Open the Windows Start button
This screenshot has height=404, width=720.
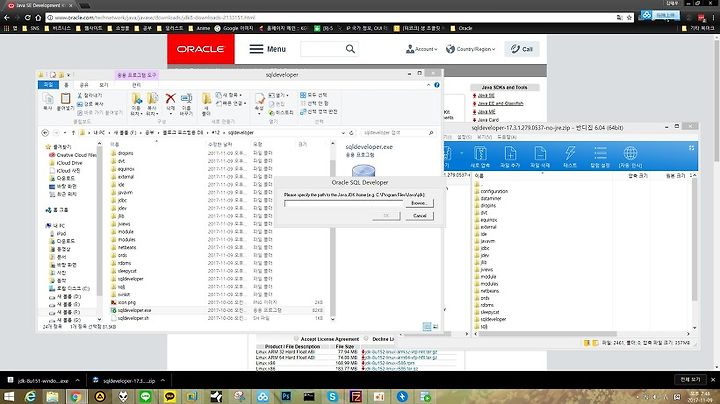[9, 397]
